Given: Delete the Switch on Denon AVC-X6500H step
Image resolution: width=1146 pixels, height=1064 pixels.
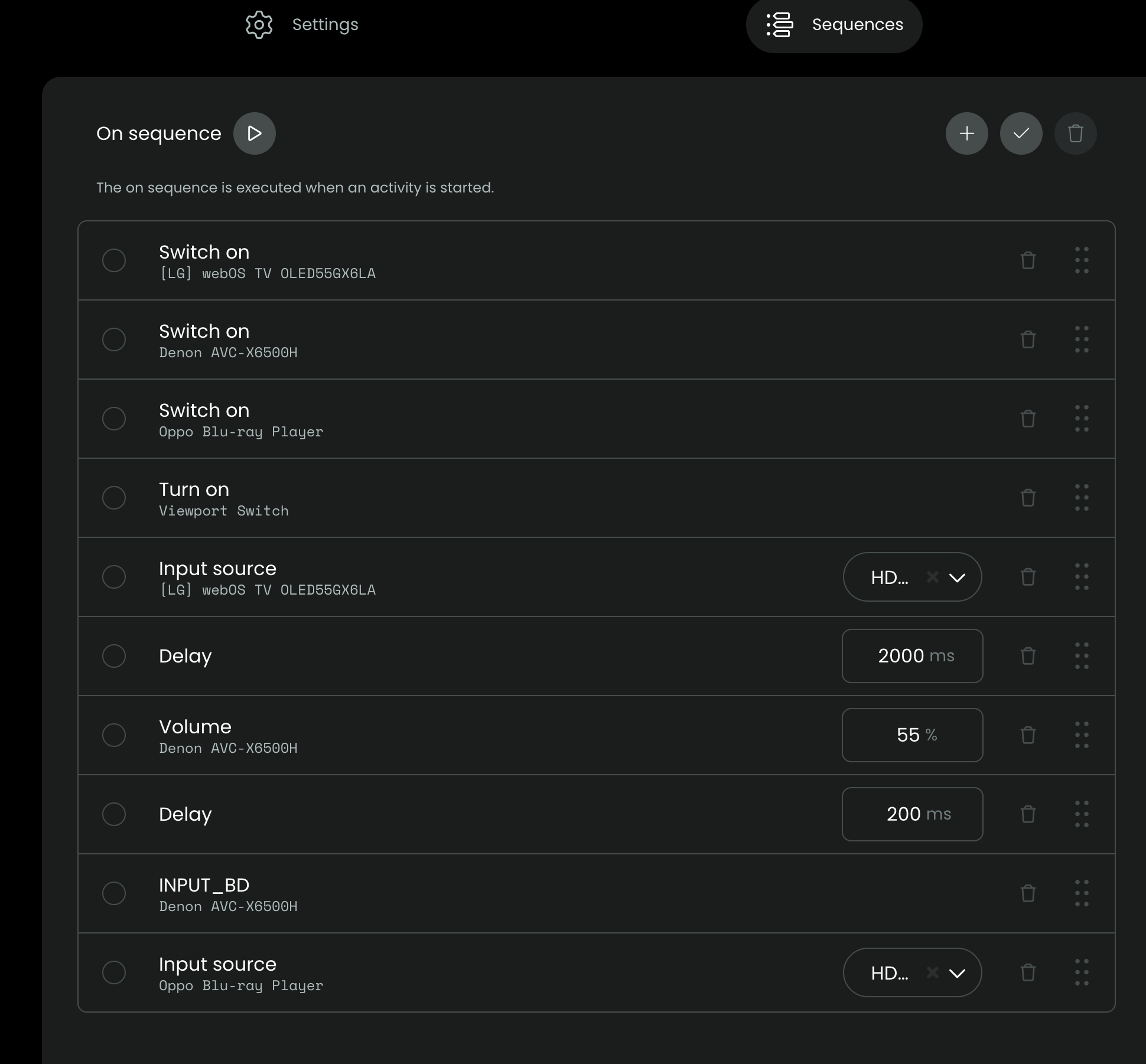Looking at the screenshot, I should click(1028, 340).
